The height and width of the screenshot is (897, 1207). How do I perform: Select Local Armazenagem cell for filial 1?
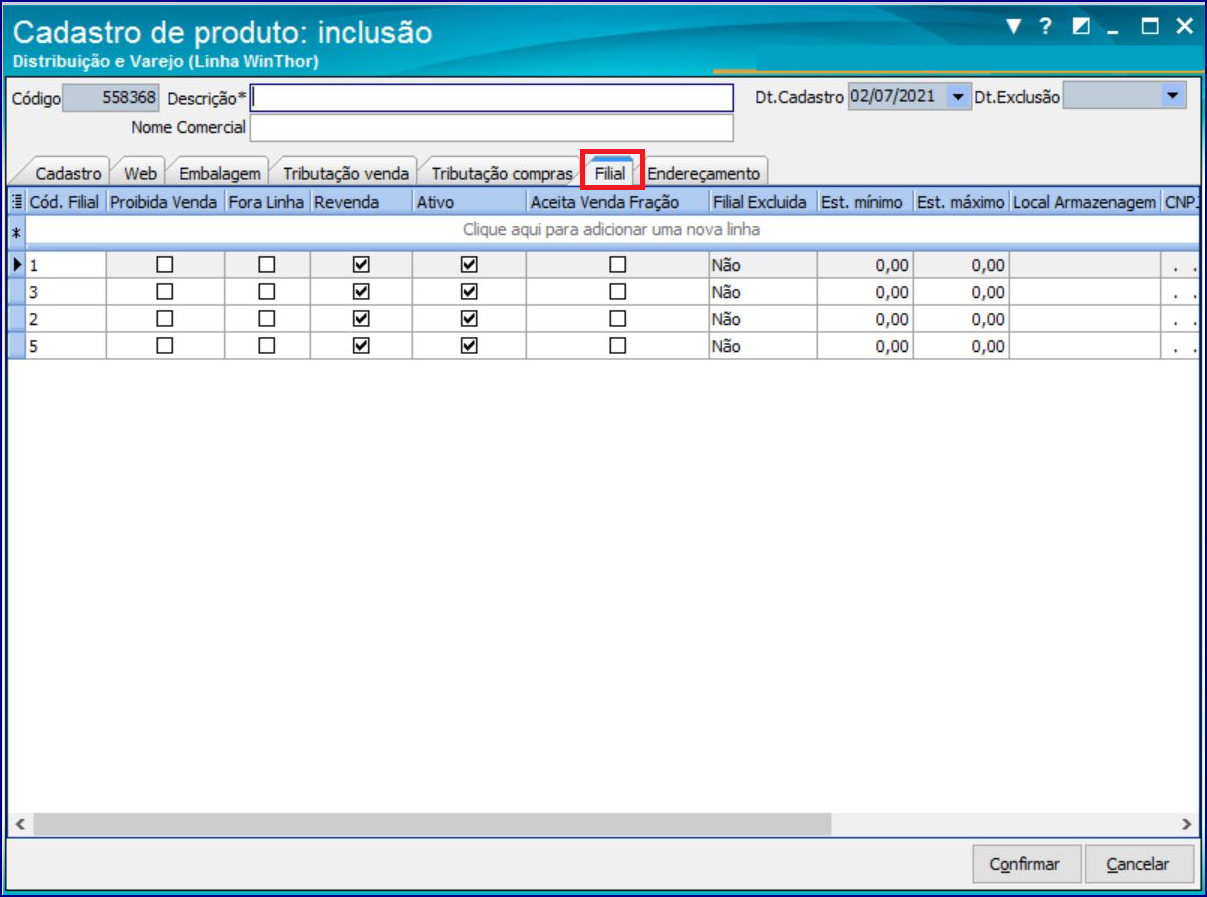click(x=1085, y=265)
